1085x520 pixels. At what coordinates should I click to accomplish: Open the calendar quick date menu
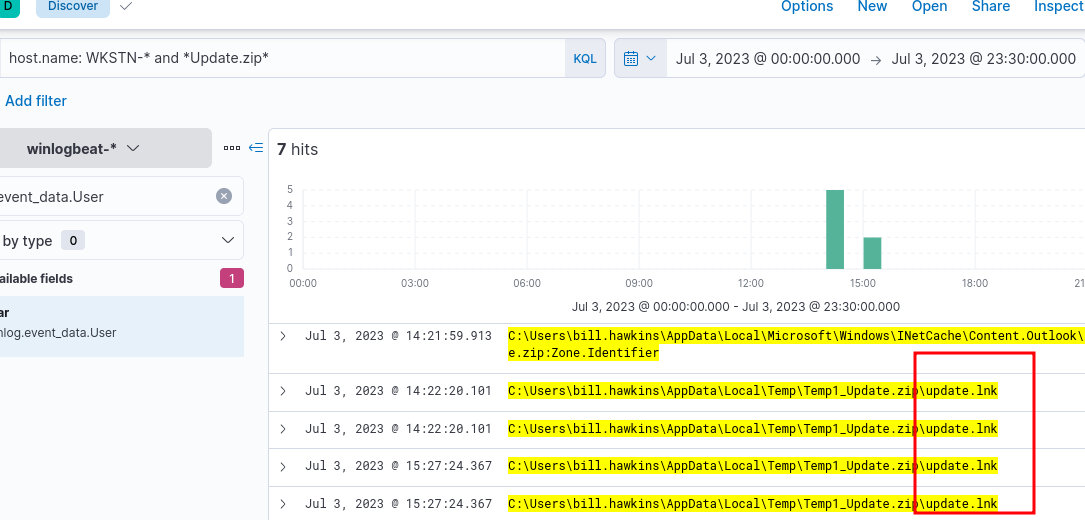point(640,58)
